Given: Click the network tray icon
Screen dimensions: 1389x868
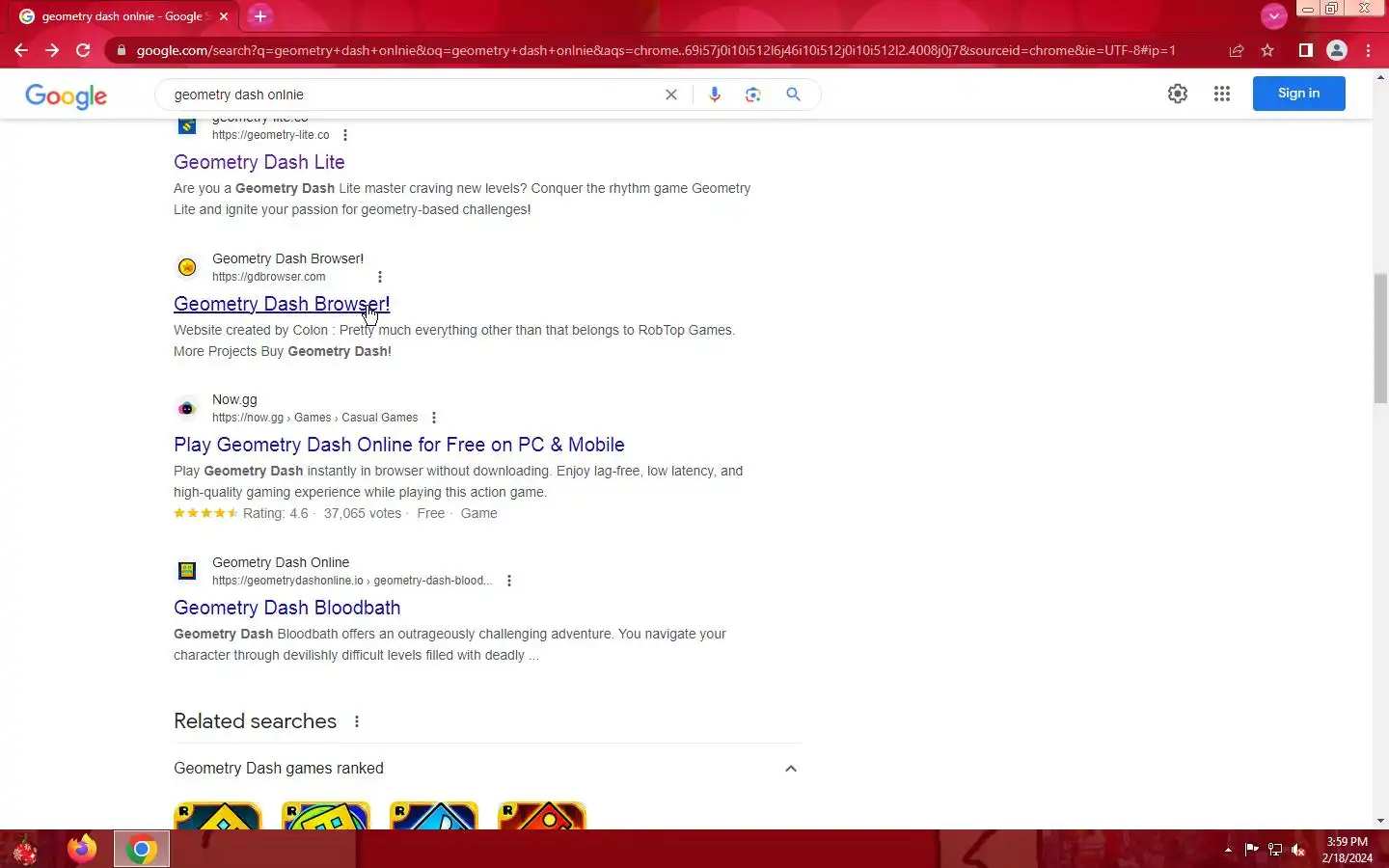Looking at the screenshot, I should pos(1275,850).
